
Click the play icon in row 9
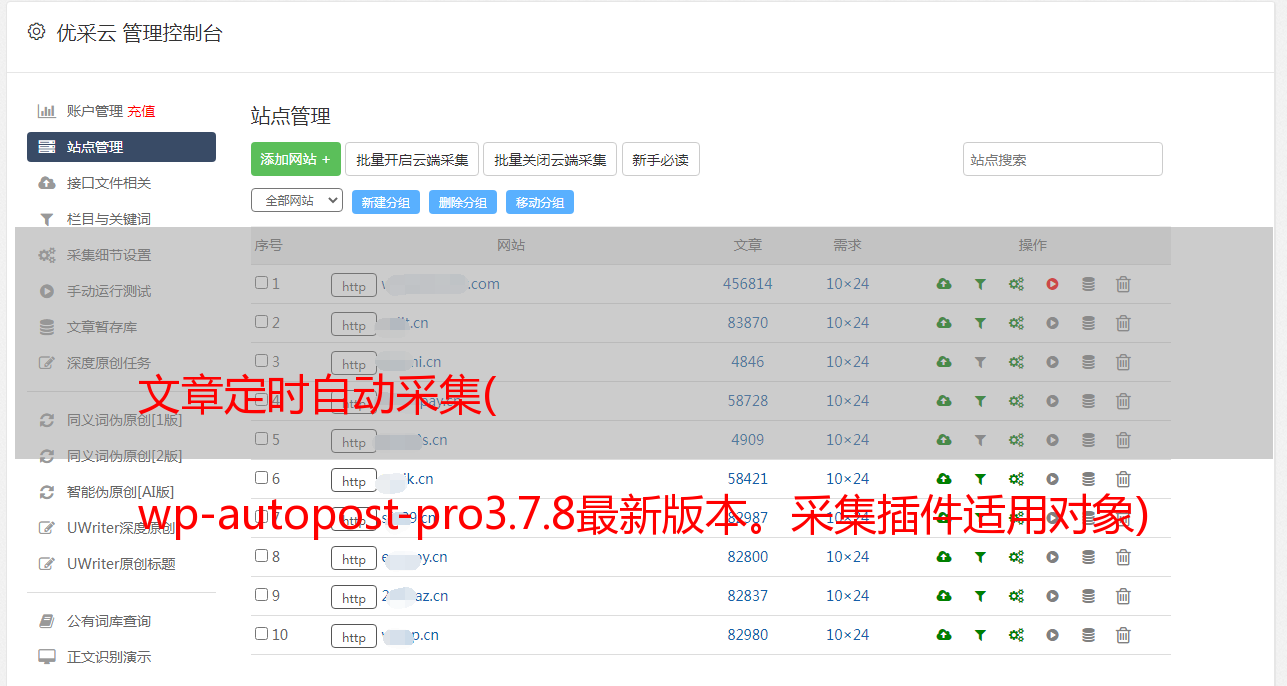pos(1052,596)
